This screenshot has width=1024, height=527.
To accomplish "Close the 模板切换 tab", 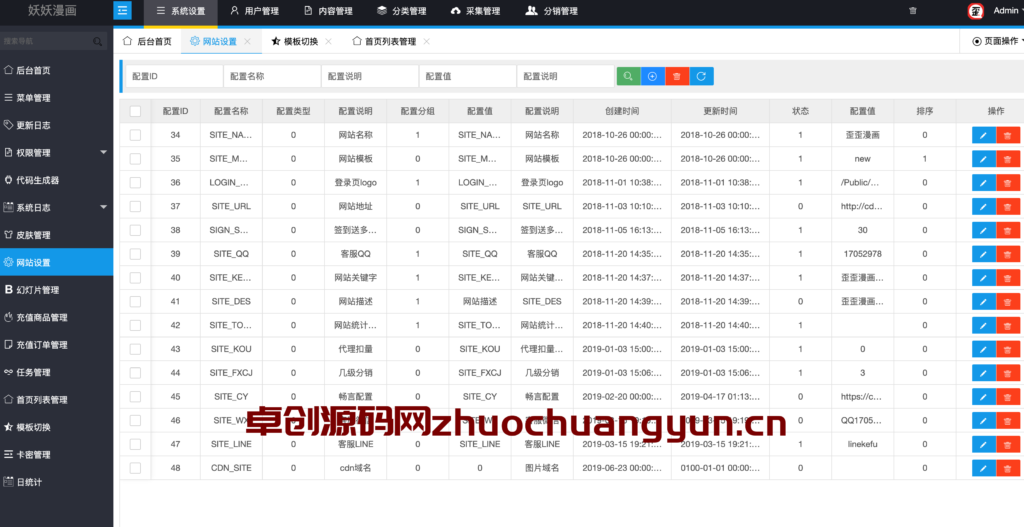I will coord(328,41).
